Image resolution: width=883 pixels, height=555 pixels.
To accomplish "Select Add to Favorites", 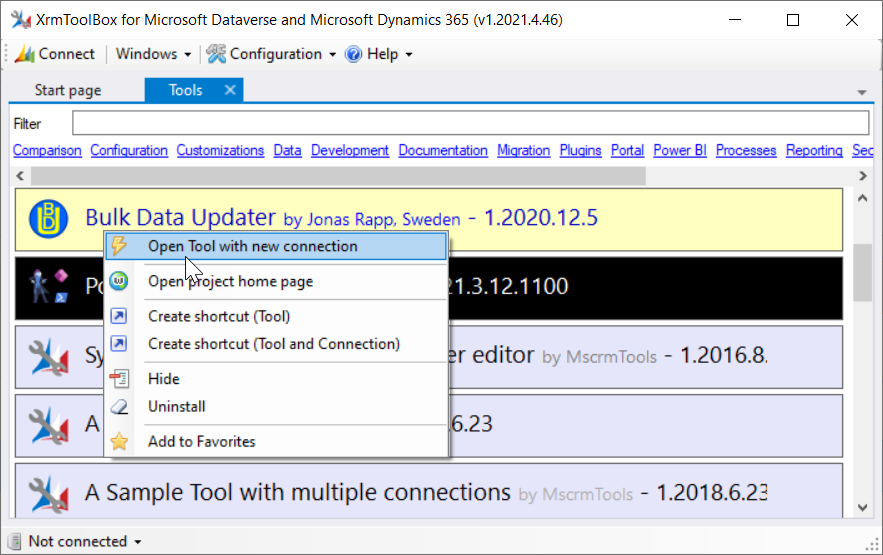I will (x=277, y=441).
